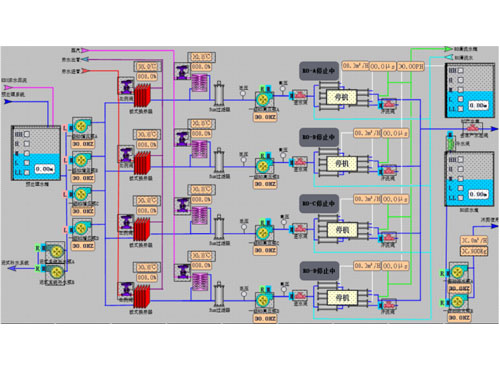Select the topmost red plate heat exchanger

(x=142, y=96)
